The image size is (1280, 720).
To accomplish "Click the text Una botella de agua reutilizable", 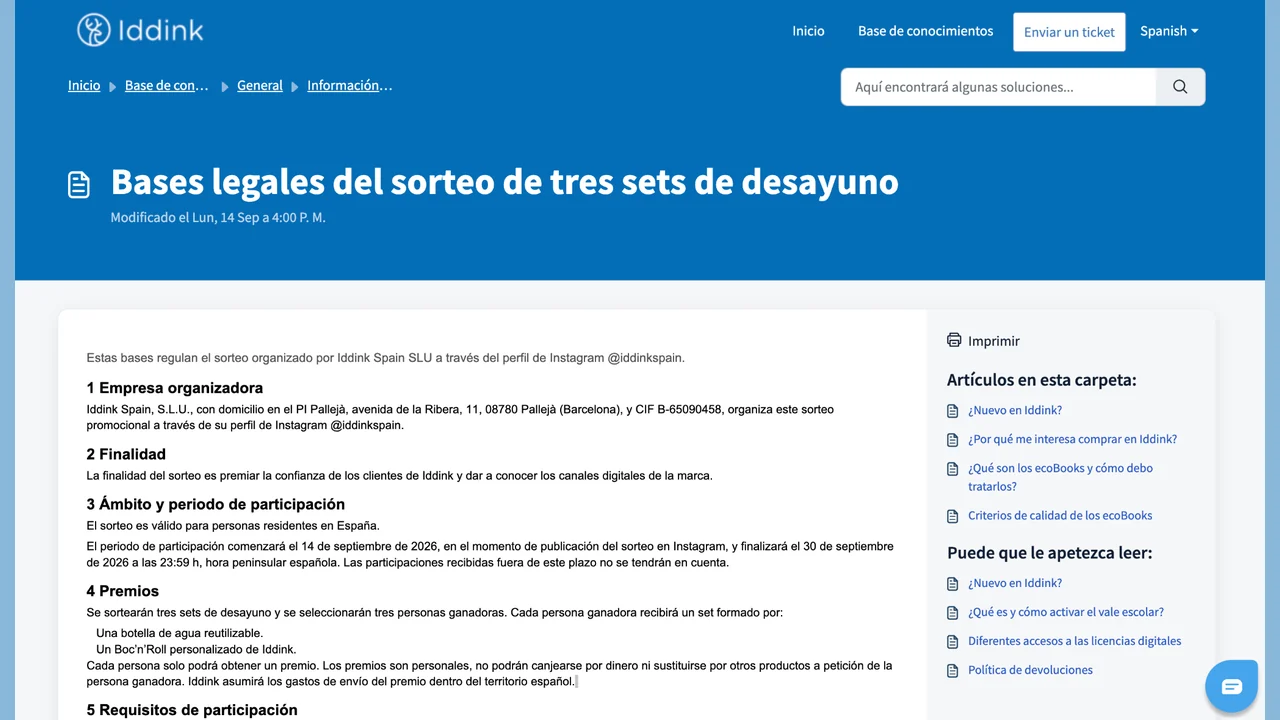I will 180,633.
